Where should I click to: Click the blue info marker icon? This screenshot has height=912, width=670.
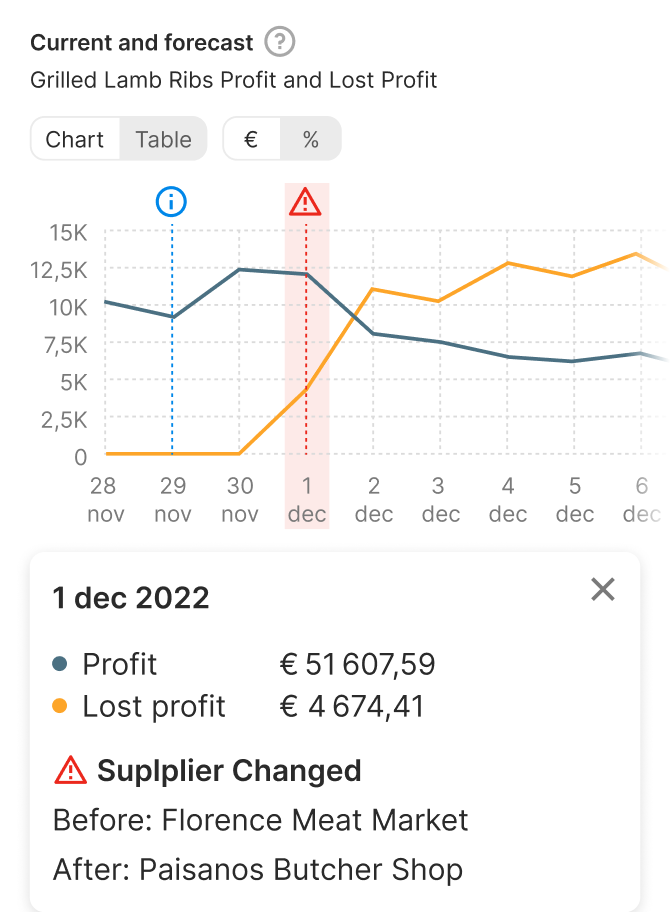172,202
